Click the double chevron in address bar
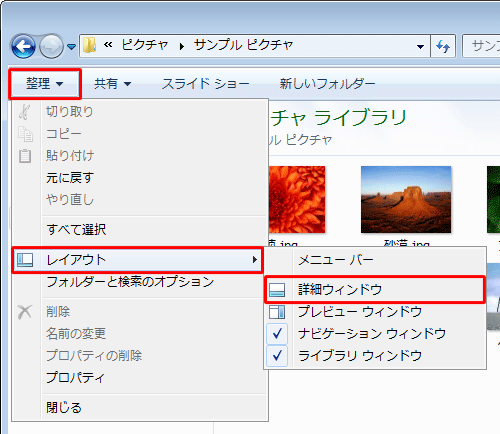This screenshot has height=434, width=500. 108,44
